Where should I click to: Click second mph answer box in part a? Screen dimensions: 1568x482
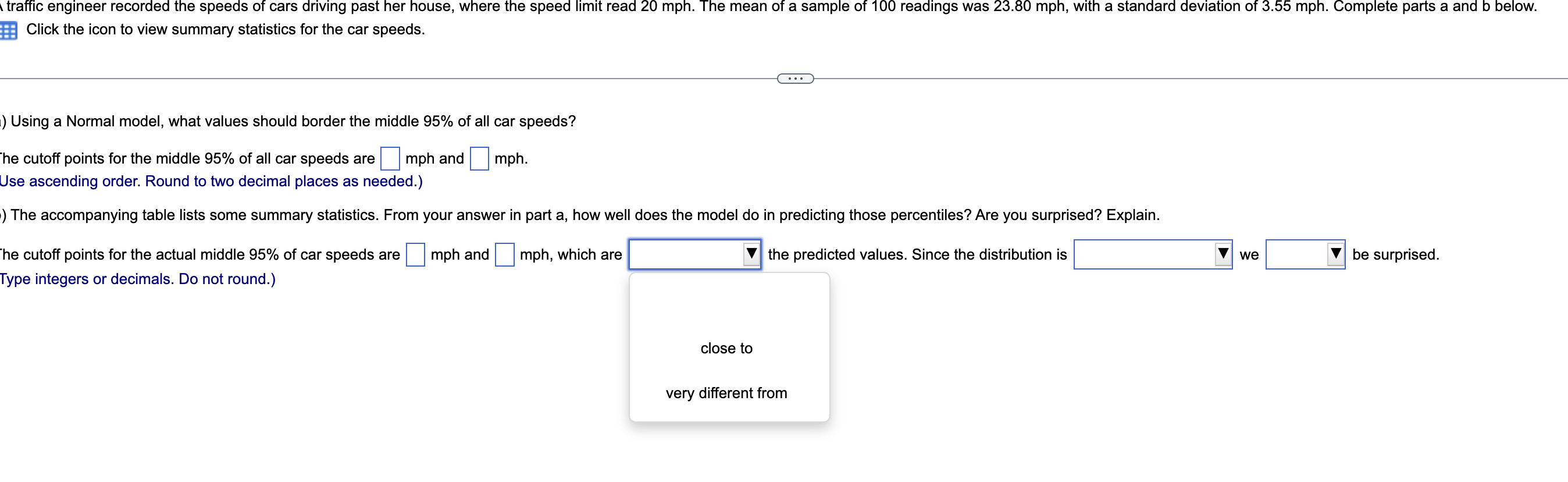coord(480,158)
